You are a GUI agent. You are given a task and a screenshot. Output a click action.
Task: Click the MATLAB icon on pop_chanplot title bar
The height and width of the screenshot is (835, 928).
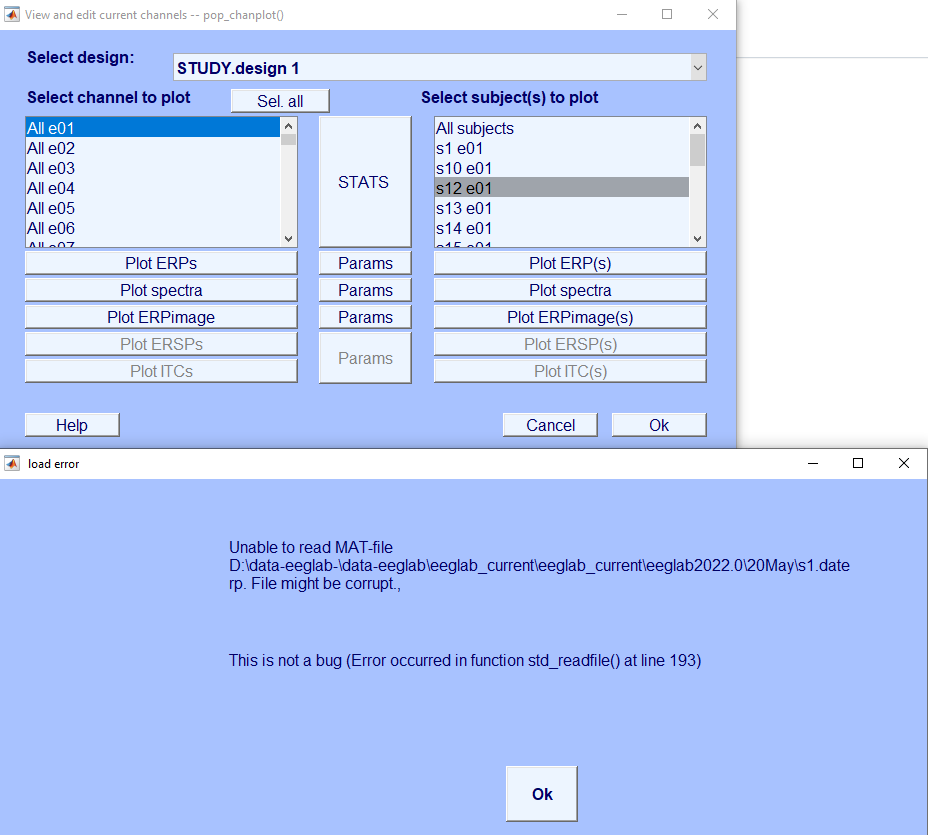[x=14, y=14]
